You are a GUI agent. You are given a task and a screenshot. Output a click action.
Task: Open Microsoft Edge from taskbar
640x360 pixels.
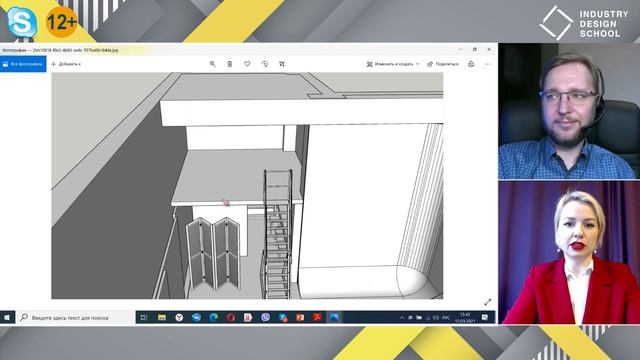213,317
